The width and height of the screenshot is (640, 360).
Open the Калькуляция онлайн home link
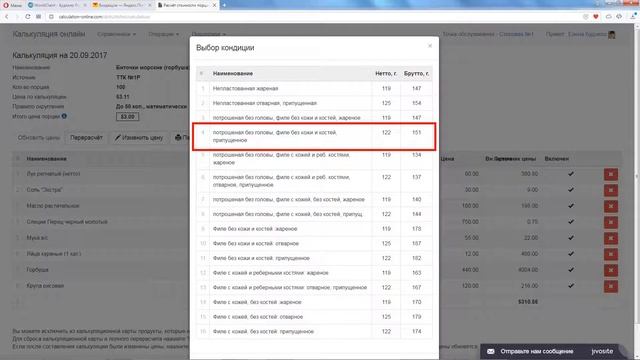coord(49,34)
